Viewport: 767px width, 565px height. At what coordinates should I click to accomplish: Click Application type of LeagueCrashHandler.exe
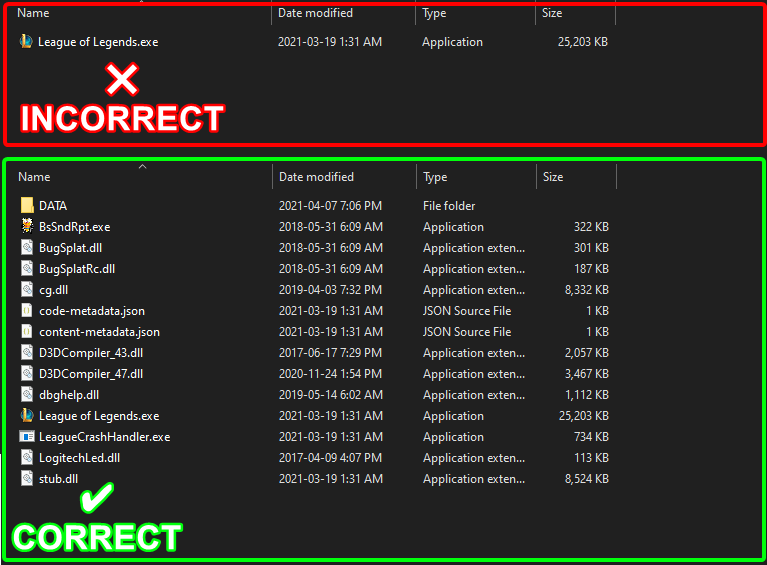(x=453, y=437)
